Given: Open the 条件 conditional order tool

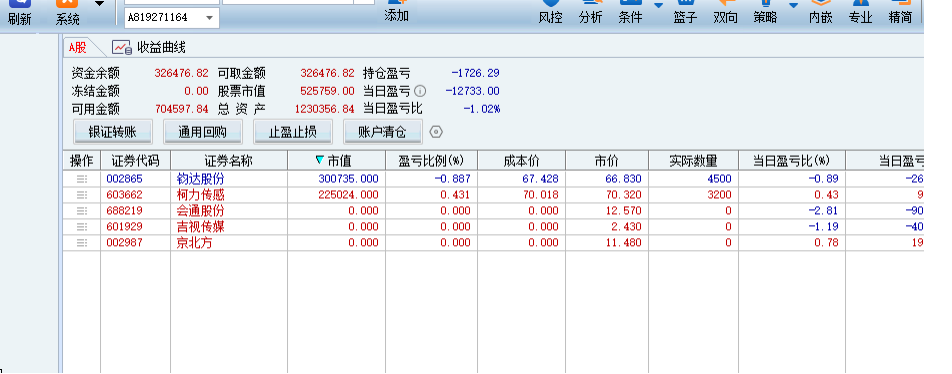Looking at the screenshot, I should (630, 12).
